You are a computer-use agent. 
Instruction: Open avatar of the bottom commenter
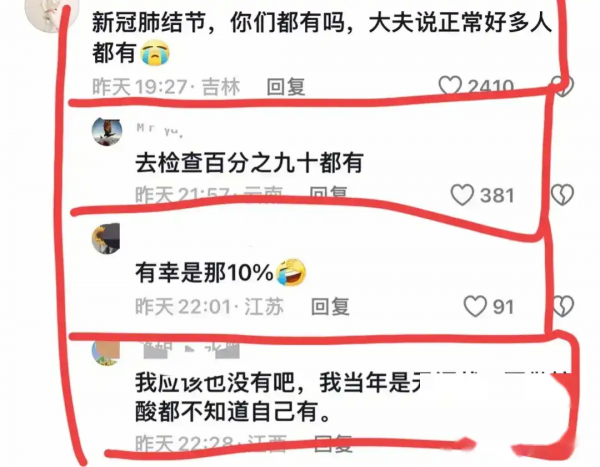(106, 353)
